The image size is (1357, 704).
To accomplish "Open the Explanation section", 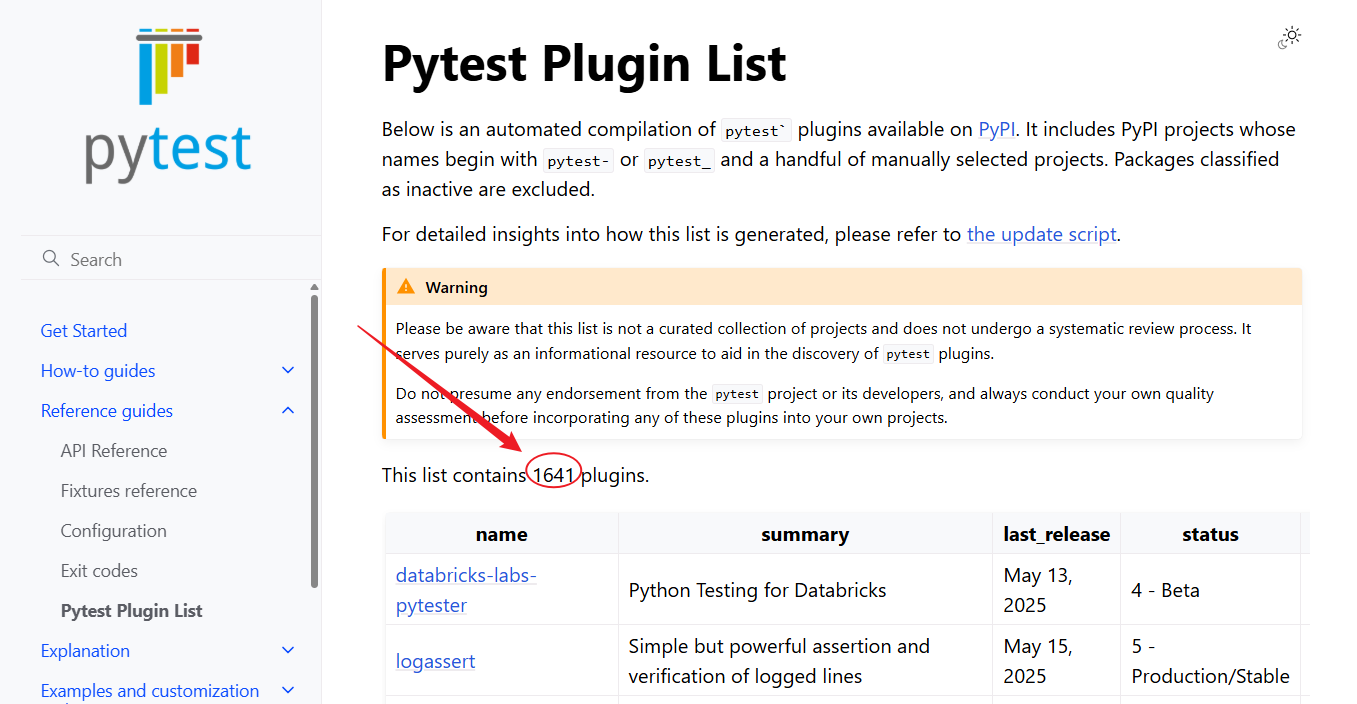I will pos(86,651).
